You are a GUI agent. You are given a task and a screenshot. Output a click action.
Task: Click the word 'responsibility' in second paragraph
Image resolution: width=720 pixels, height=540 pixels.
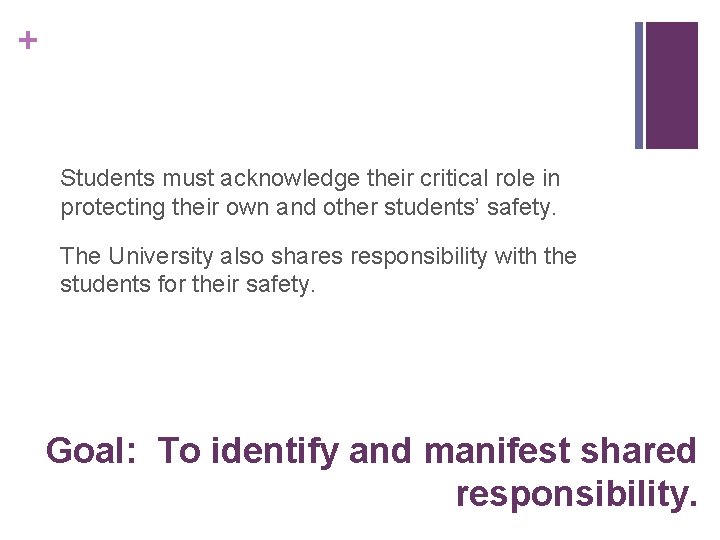click(418, 257)
